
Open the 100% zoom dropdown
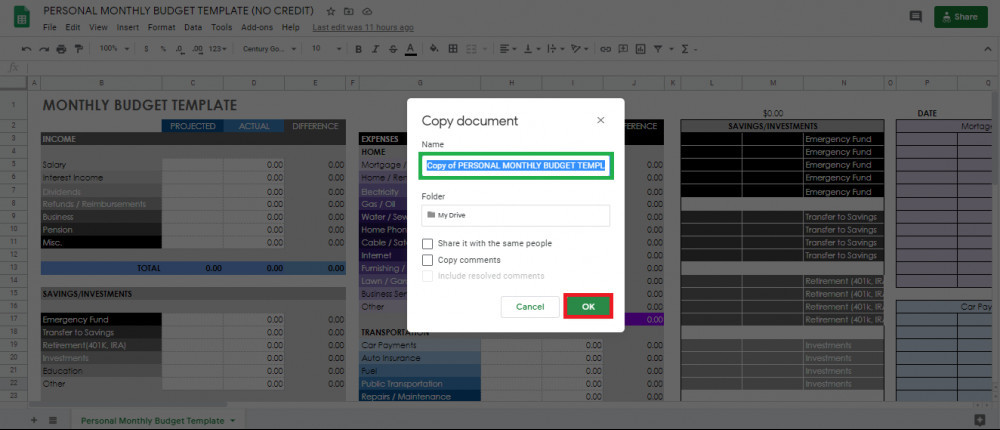[114, 48]
